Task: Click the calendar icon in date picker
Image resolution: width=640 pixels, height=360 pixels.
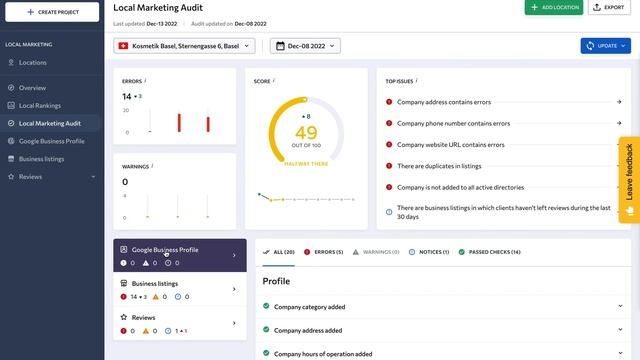Action: coord(280,46)
